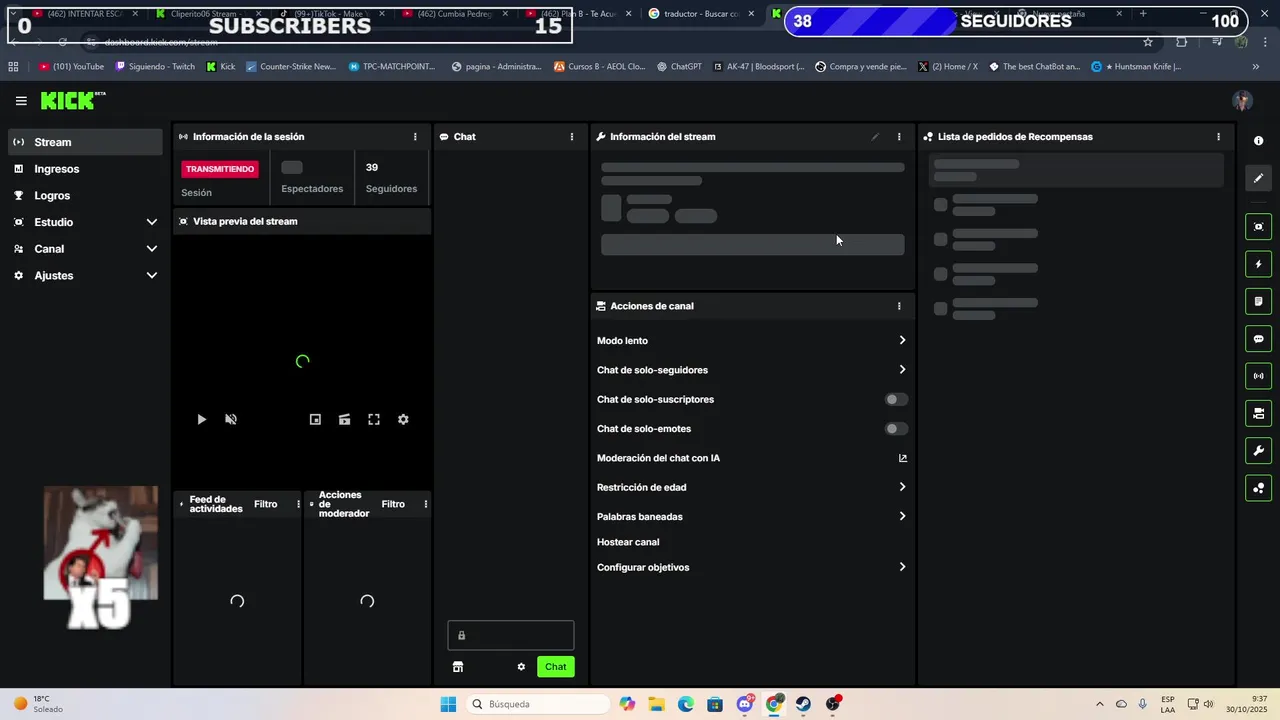Image resolution: width=1280 pixels, height=720 pixels.
Task: Open the hamburger menu beside Kick logo
Action: click(x=21, y=101)
